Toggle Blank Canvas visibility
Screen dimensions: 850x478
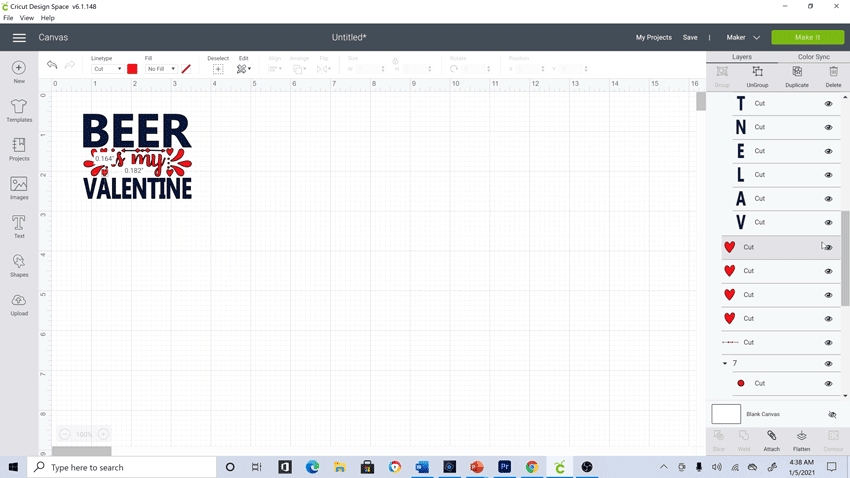click(x=832, y=415)
